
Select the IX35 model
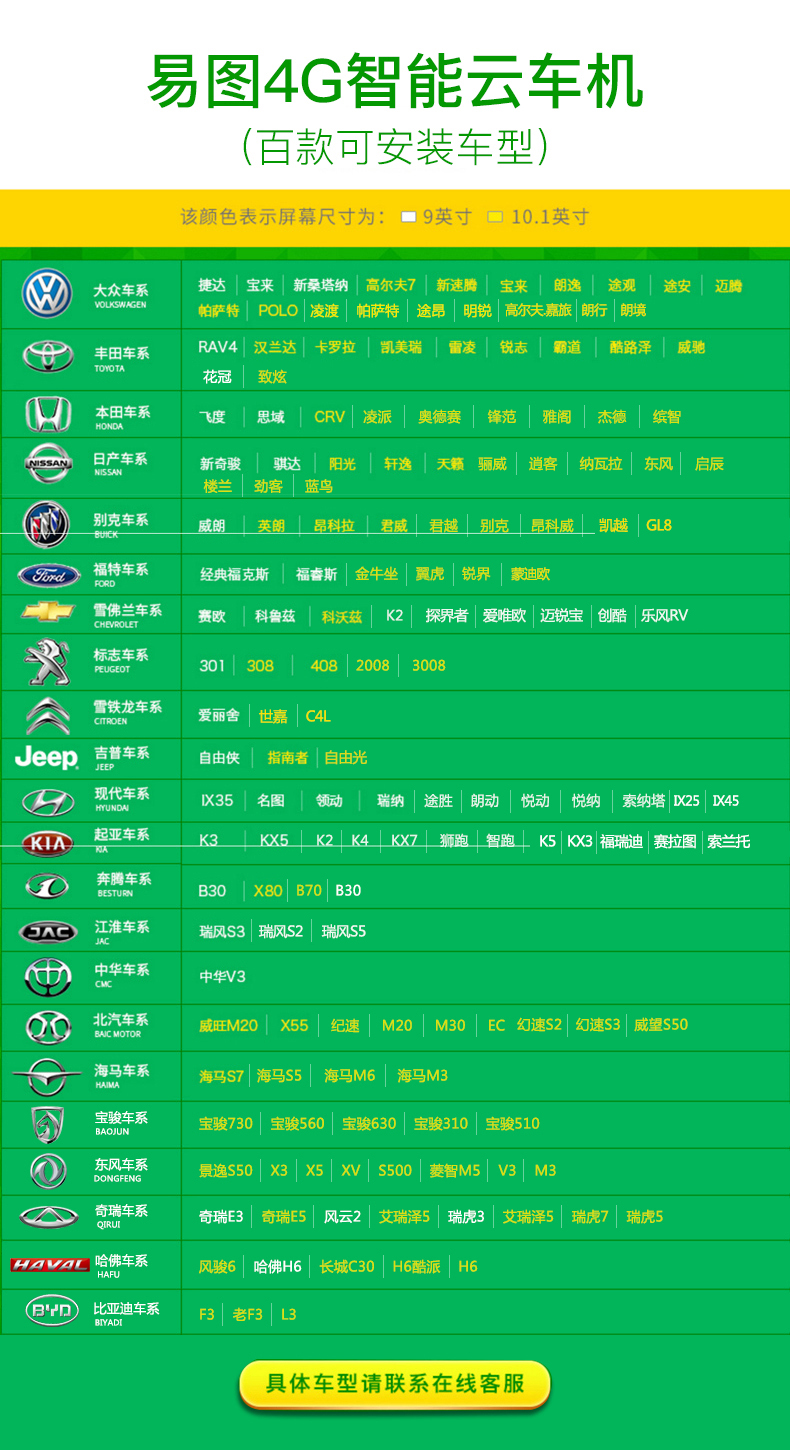pyautogui.click(x=217, y=801)
